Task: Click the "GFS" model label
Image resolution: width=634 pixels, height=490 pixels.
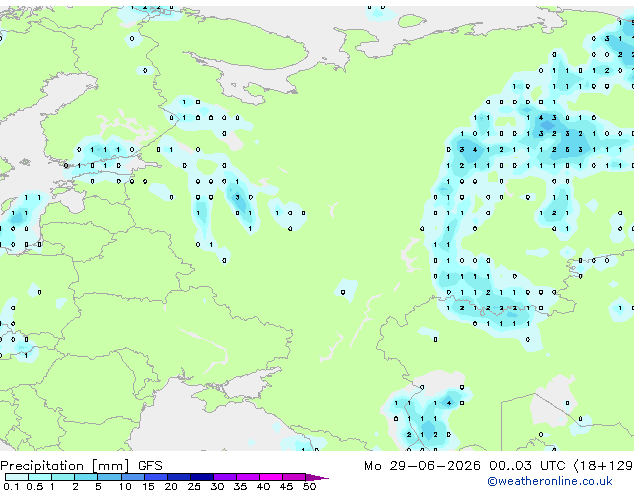Action: [150, 466]
